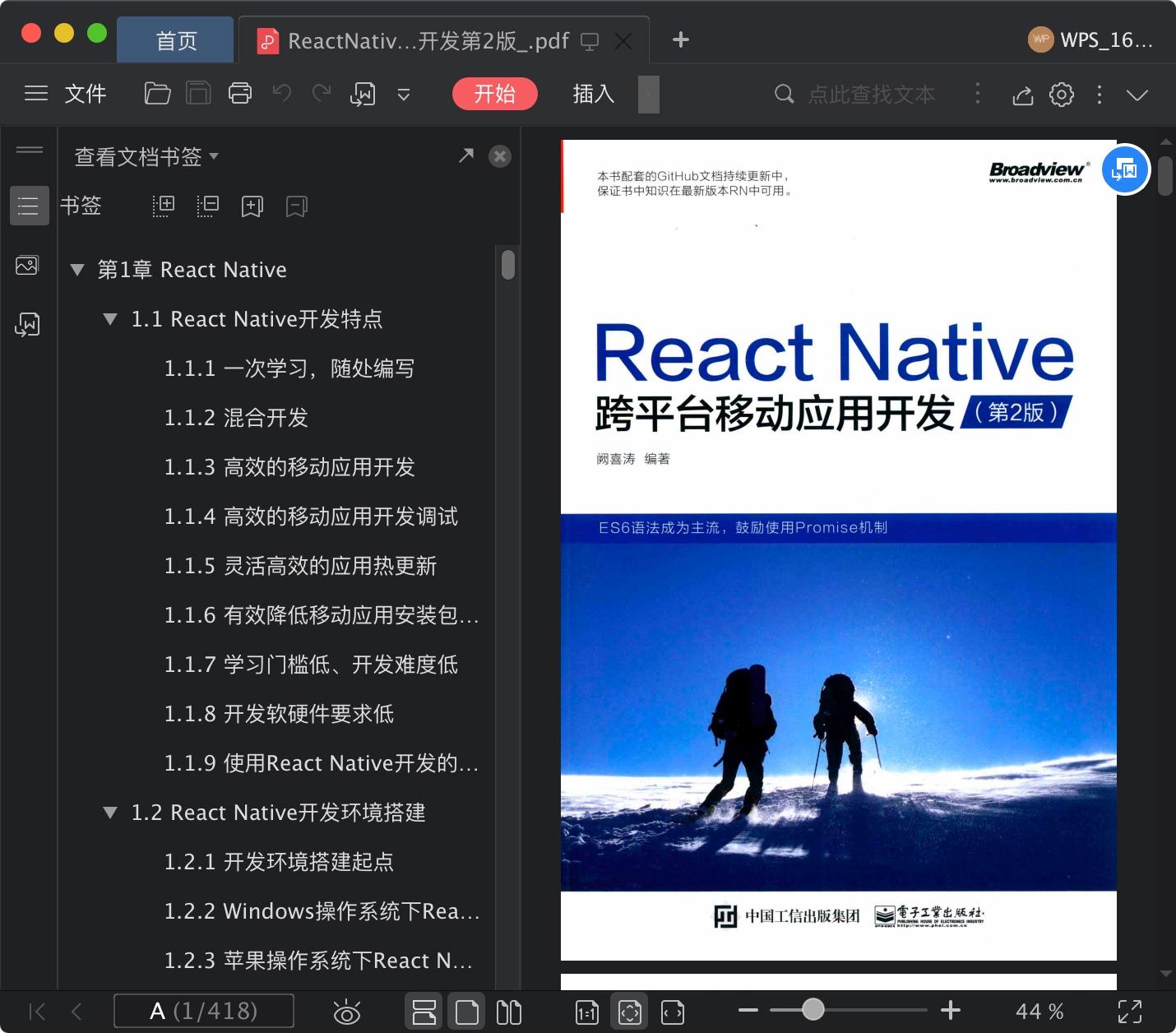The image size is (1176, 1033).
Task: Open bookmark 1.1.5 灵活高效的应用热更新
Action: (x=300, y=566)
